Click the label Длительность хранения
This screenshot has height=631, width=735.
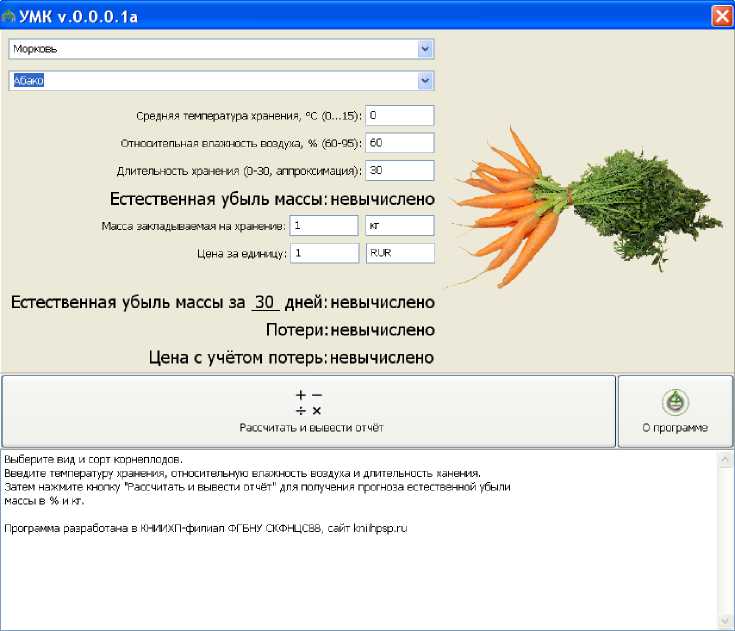click(x=239, y=171)
